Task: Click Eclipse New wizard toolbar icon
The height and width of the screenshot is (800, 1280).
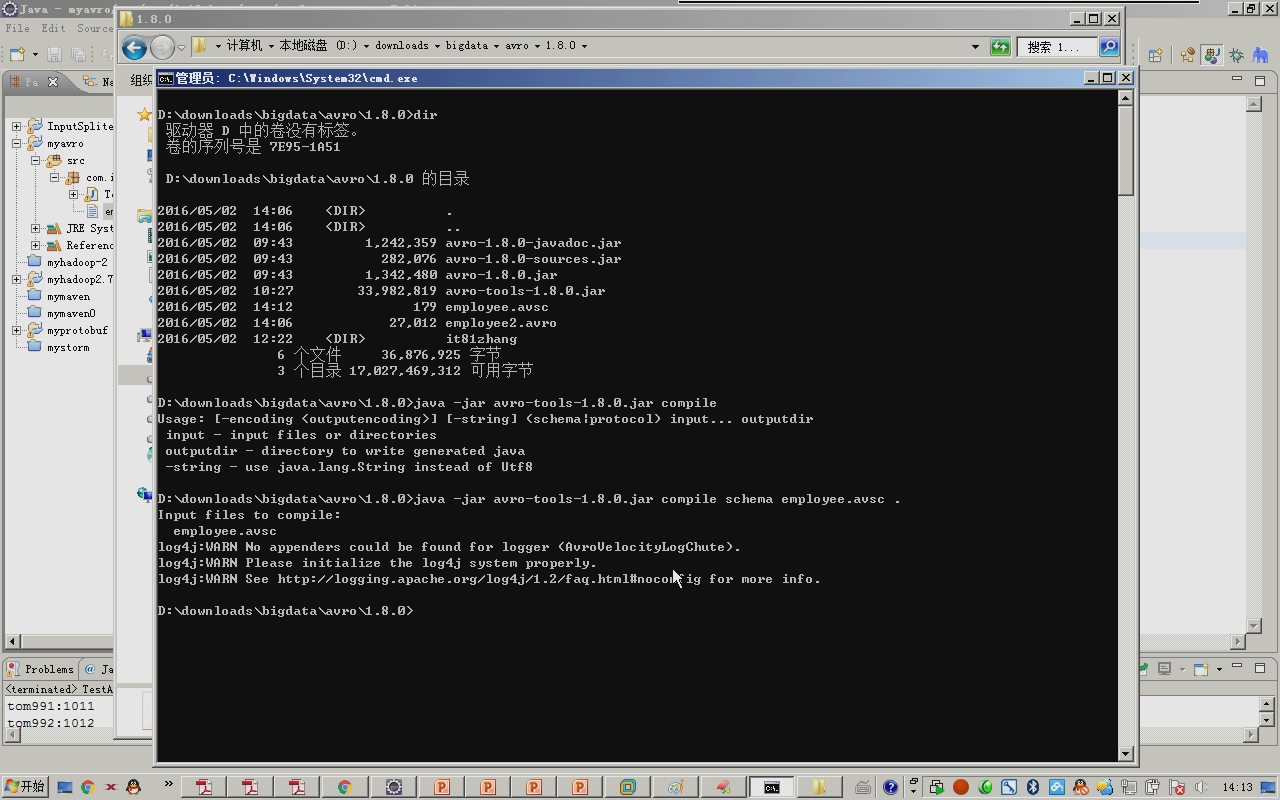Action: [17, 54]
